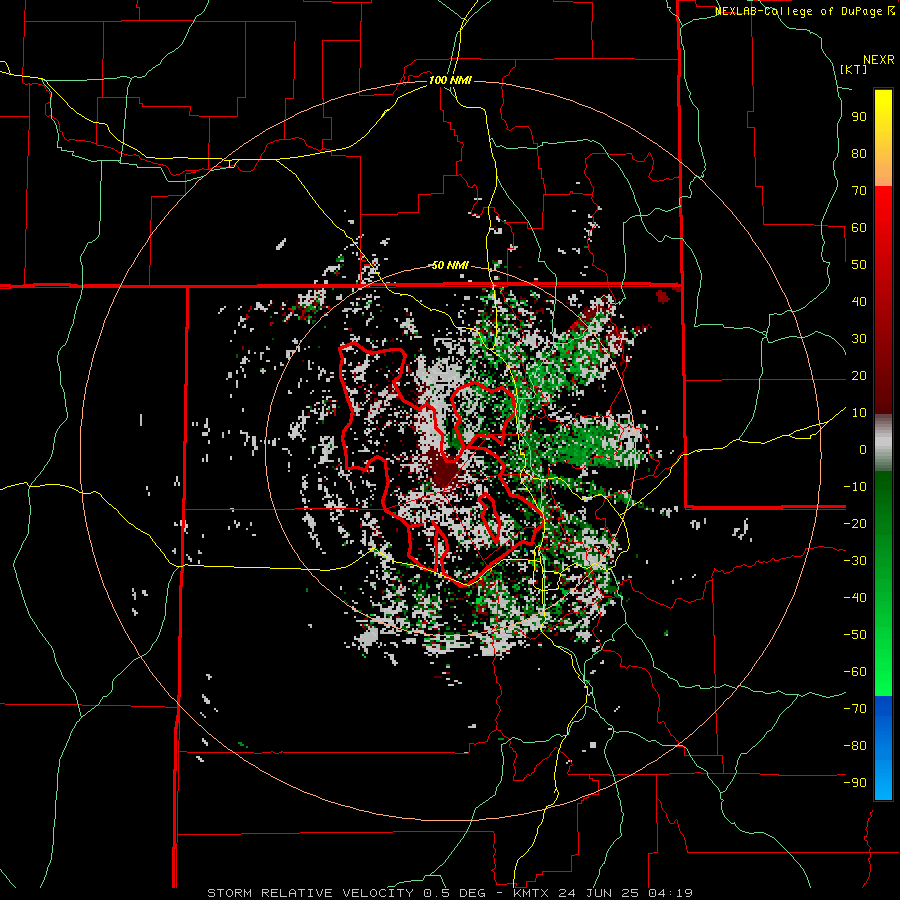This screenshot has height=900, width=900.
Task: Click the gray zero-velocity segment of color bar
Action: (x=883, y=442)
